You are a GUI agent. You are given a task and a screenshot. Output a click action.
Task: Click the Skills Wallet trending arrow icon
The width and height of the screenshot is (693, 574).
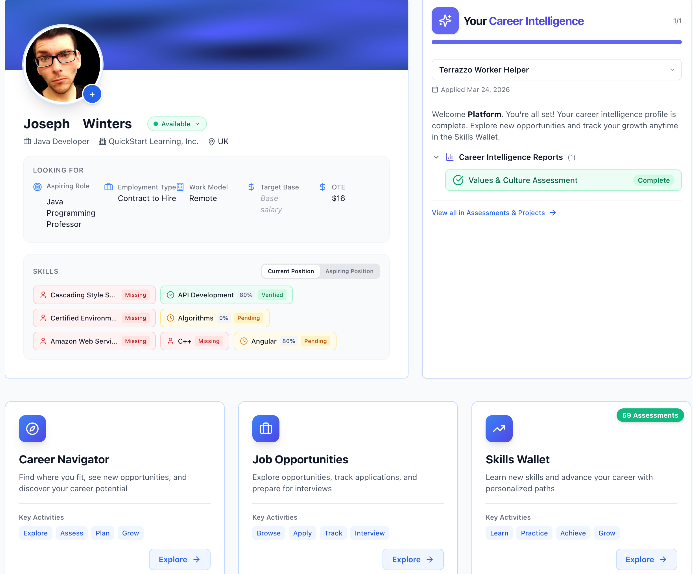[499, 429]
